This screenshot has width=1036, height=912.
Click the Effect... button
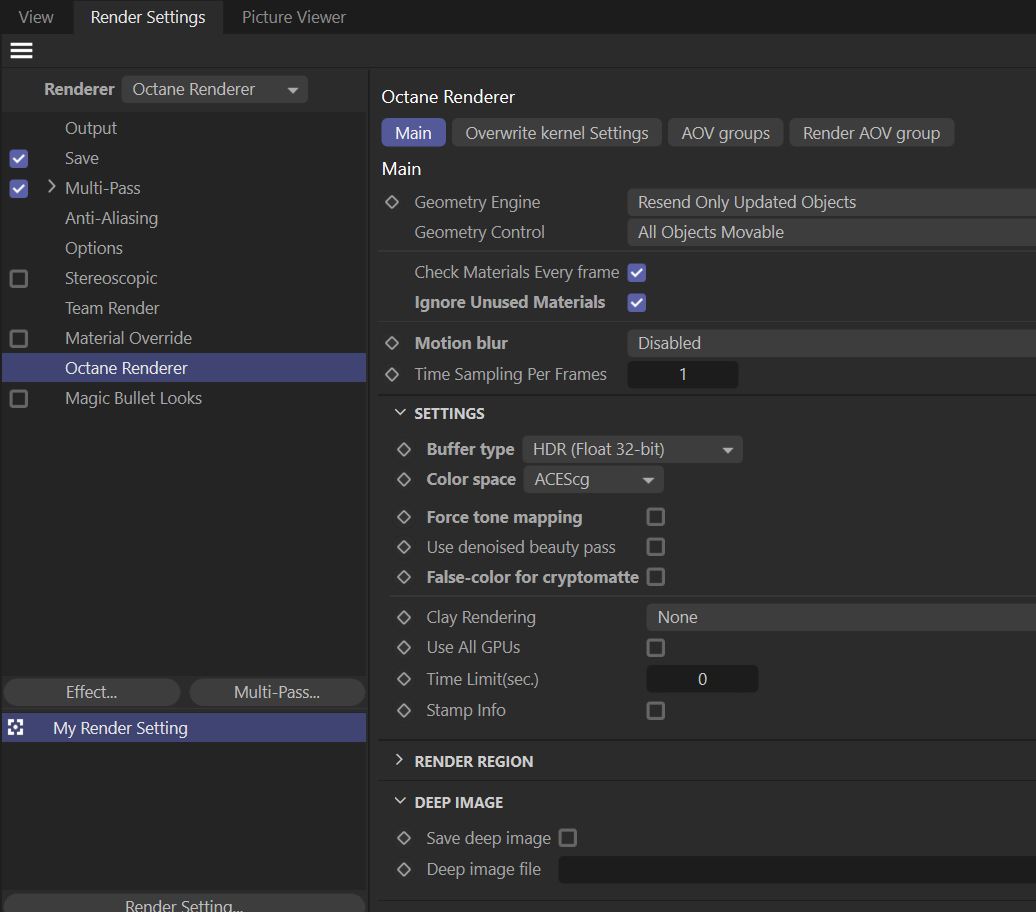click(x=92, y=692)
